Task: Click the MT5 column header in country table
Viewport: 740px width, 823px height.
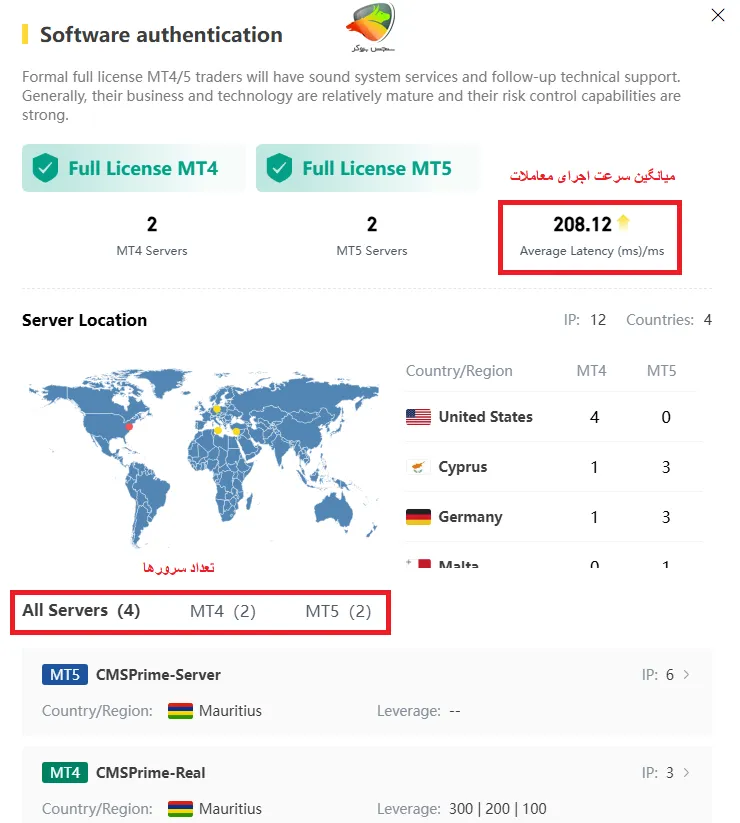Action: tap(661, 371)
